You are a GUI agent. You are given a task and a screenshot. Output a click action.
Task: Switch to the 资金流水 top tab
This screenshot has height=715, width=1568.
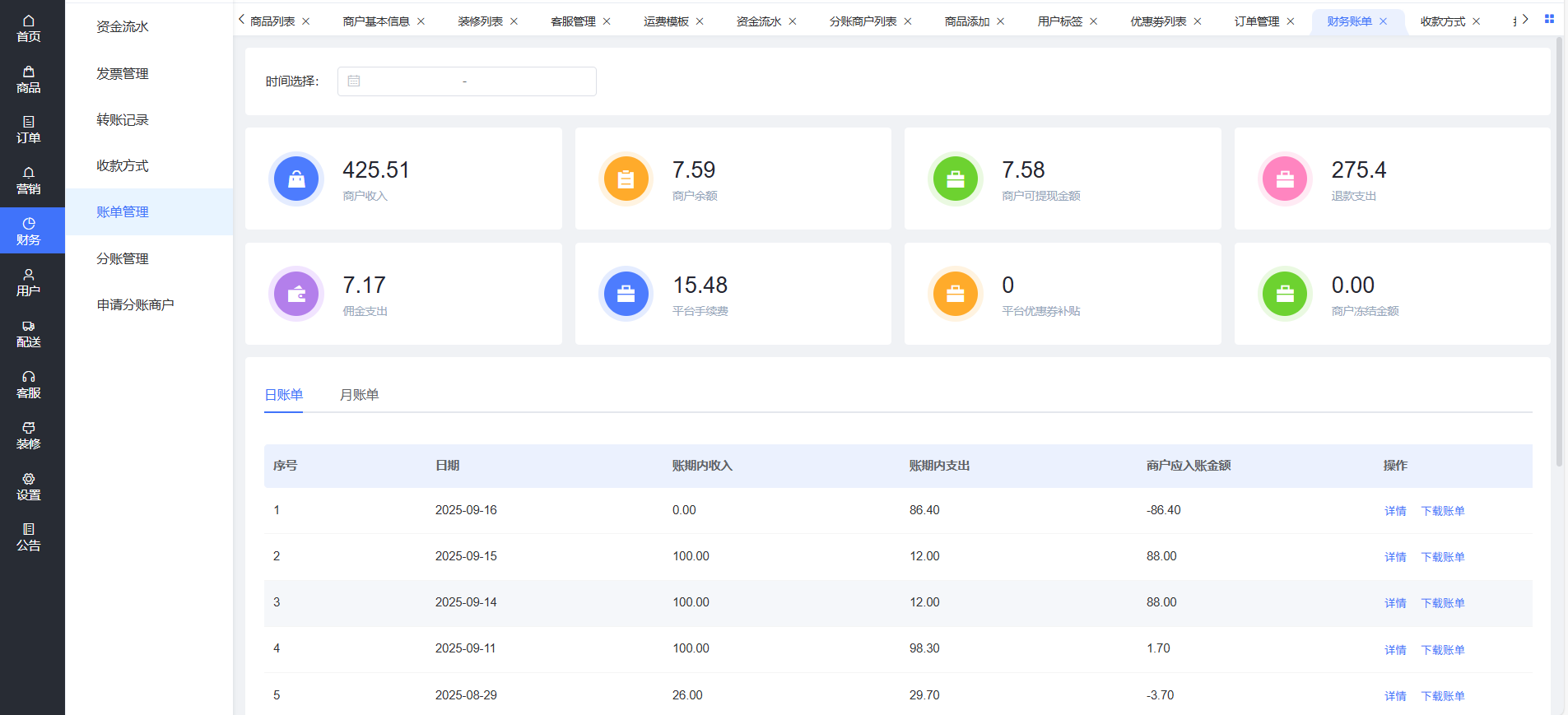coord(759,21)
